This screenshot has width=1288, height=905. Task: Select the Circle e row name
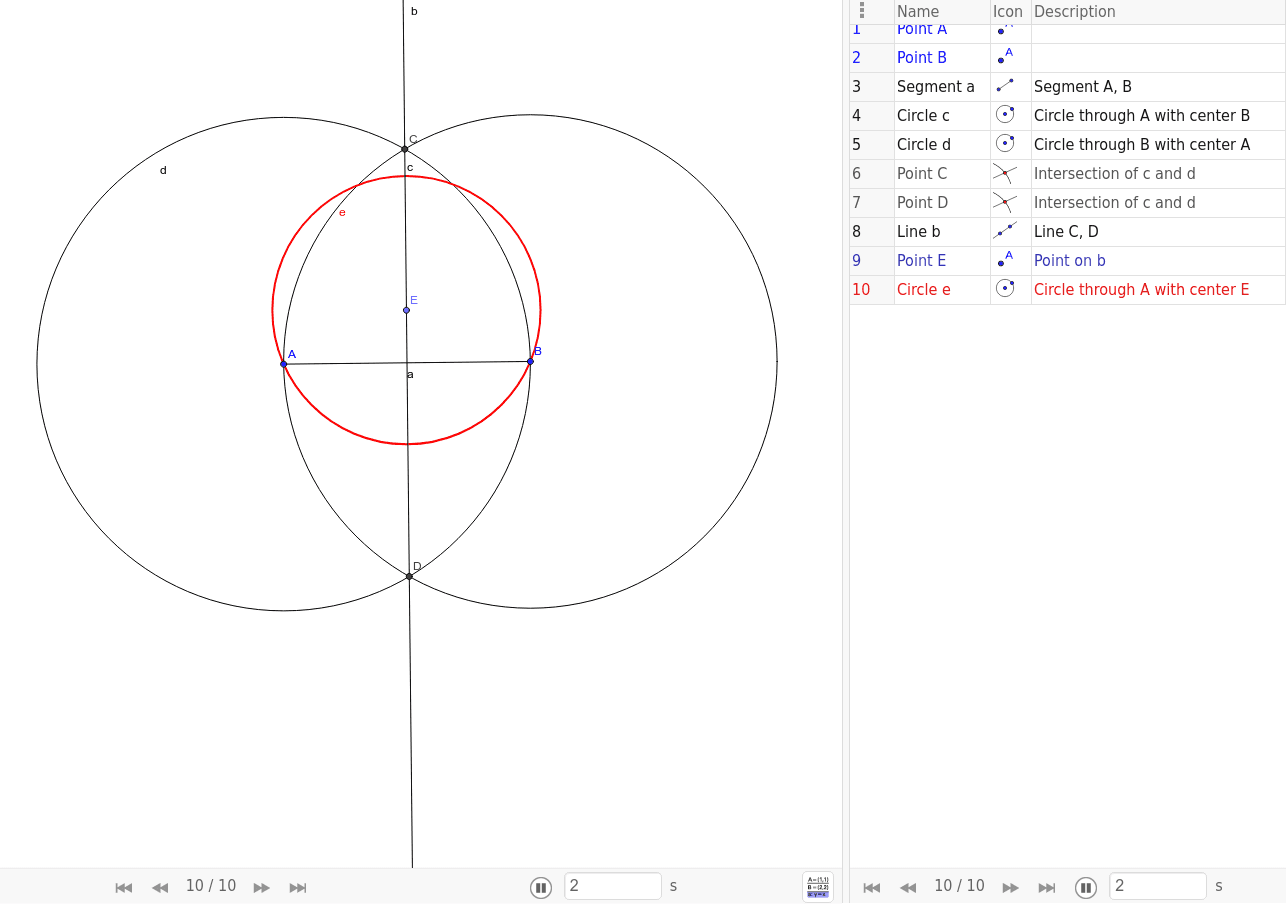tap(924, 290)
